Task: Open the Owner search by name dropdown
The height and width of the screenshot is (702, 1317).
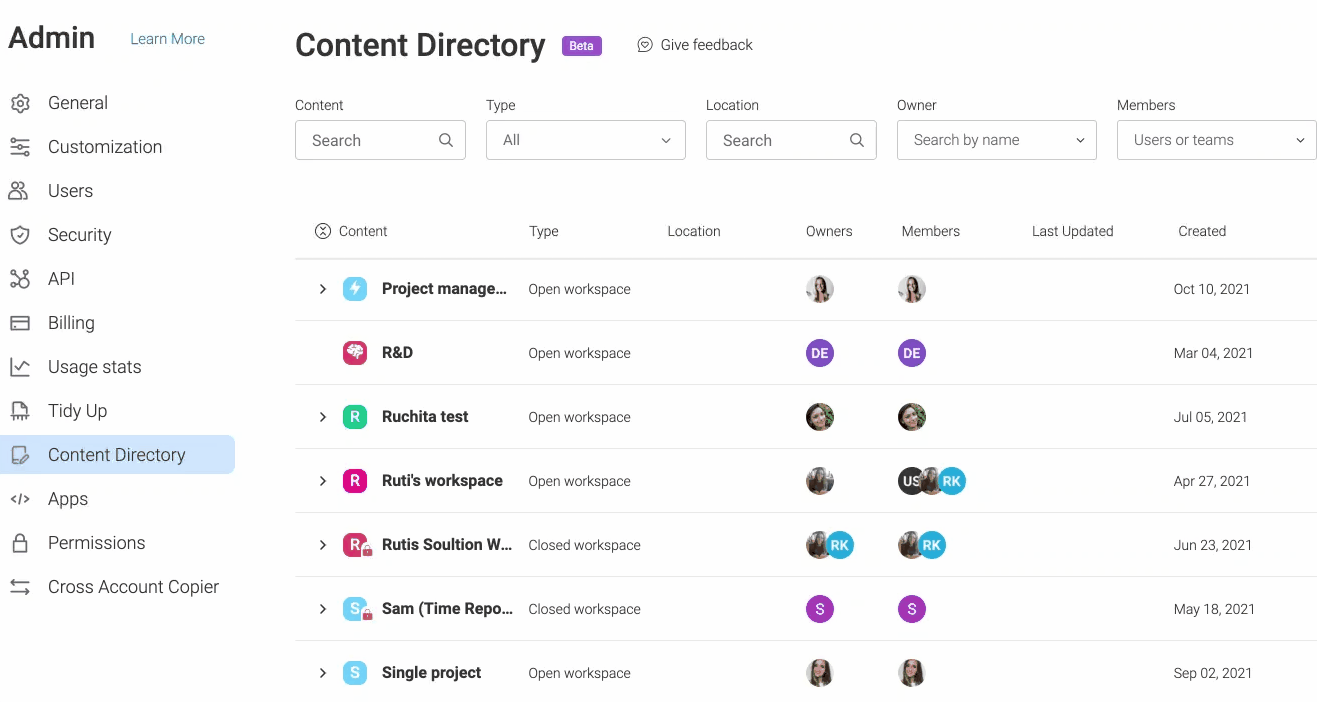Action: [x=997, y=140]
